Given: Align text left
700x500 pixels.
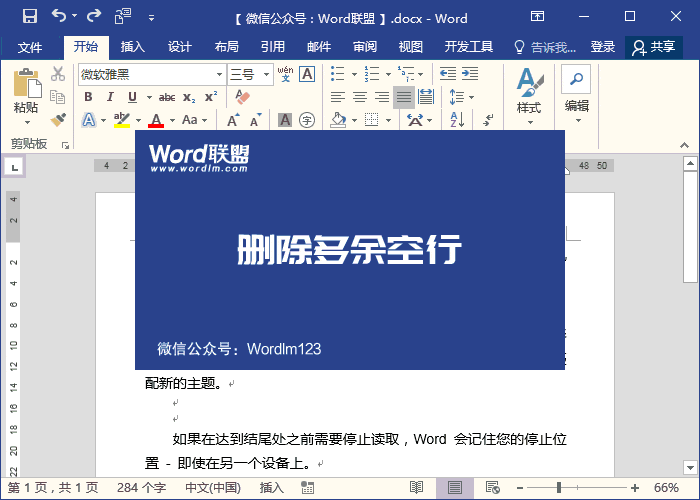Looking at the screenshot, I should [x=338, y=97].
